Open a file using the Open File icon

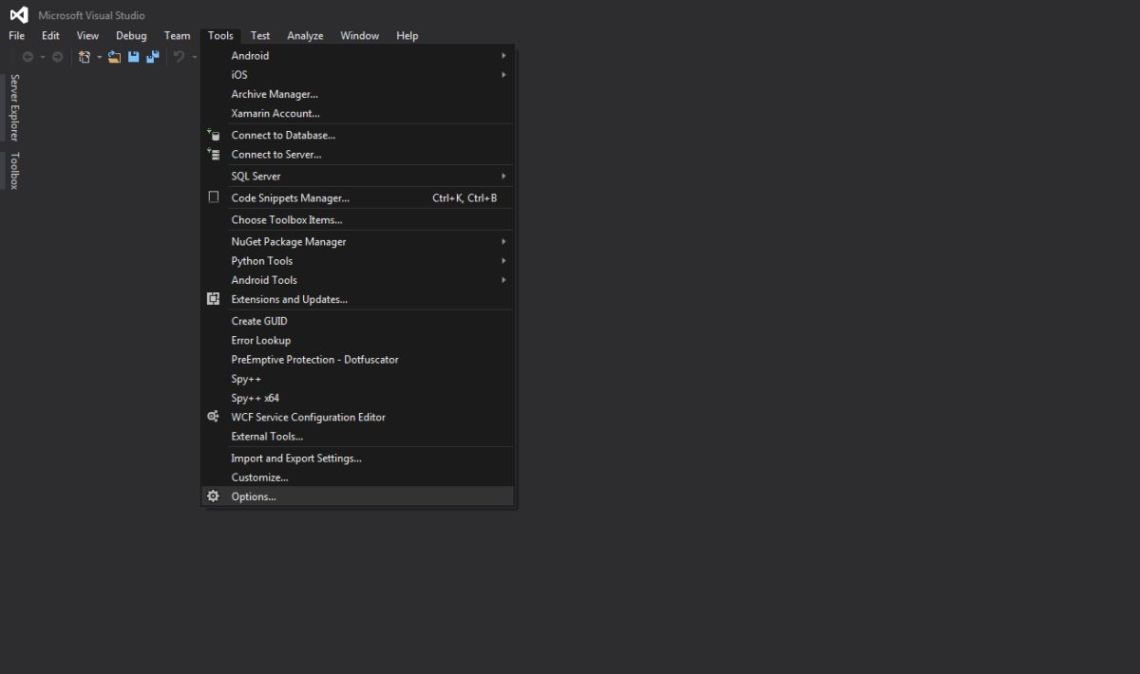[x=113, y=57]
